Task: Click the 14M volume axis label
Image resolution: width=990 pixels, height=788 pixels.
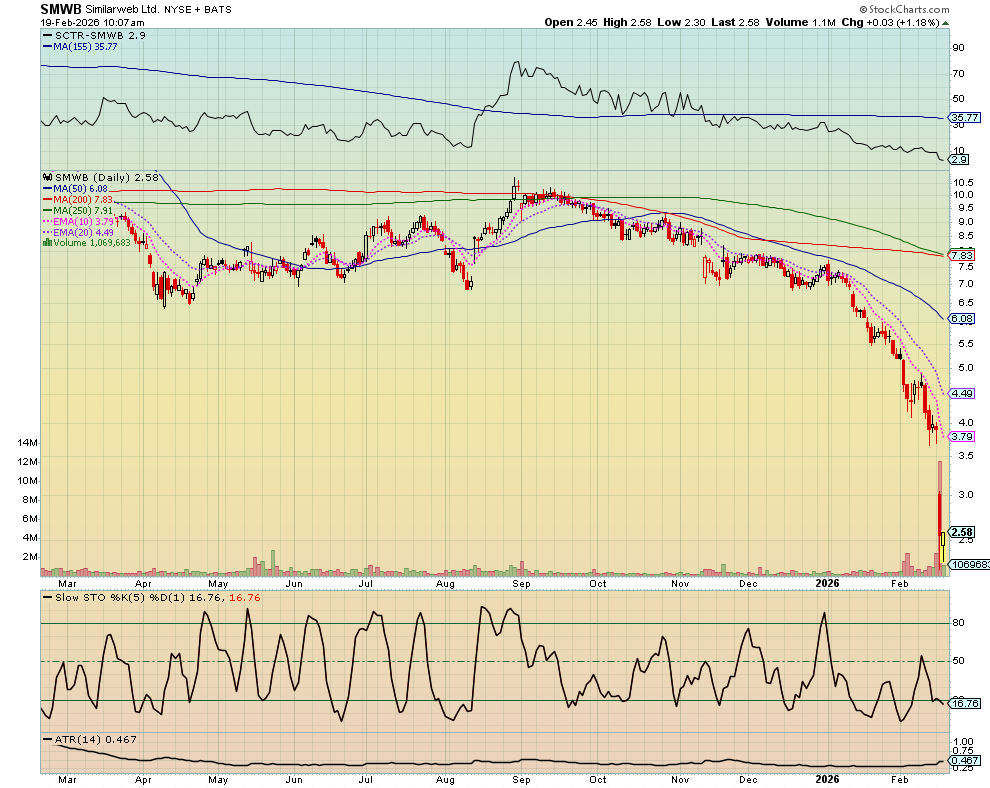Action: [x=28, y=443]
